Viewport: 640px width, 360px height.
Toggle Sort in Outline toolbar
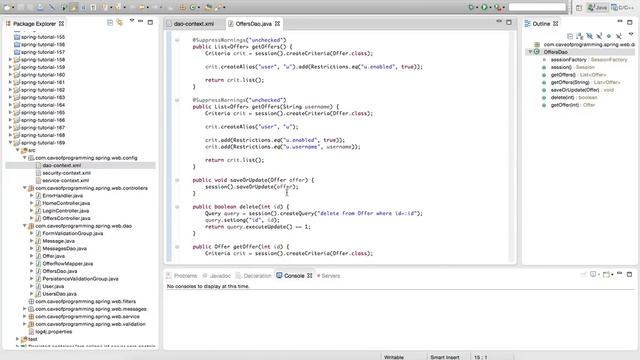coord(580,36)
